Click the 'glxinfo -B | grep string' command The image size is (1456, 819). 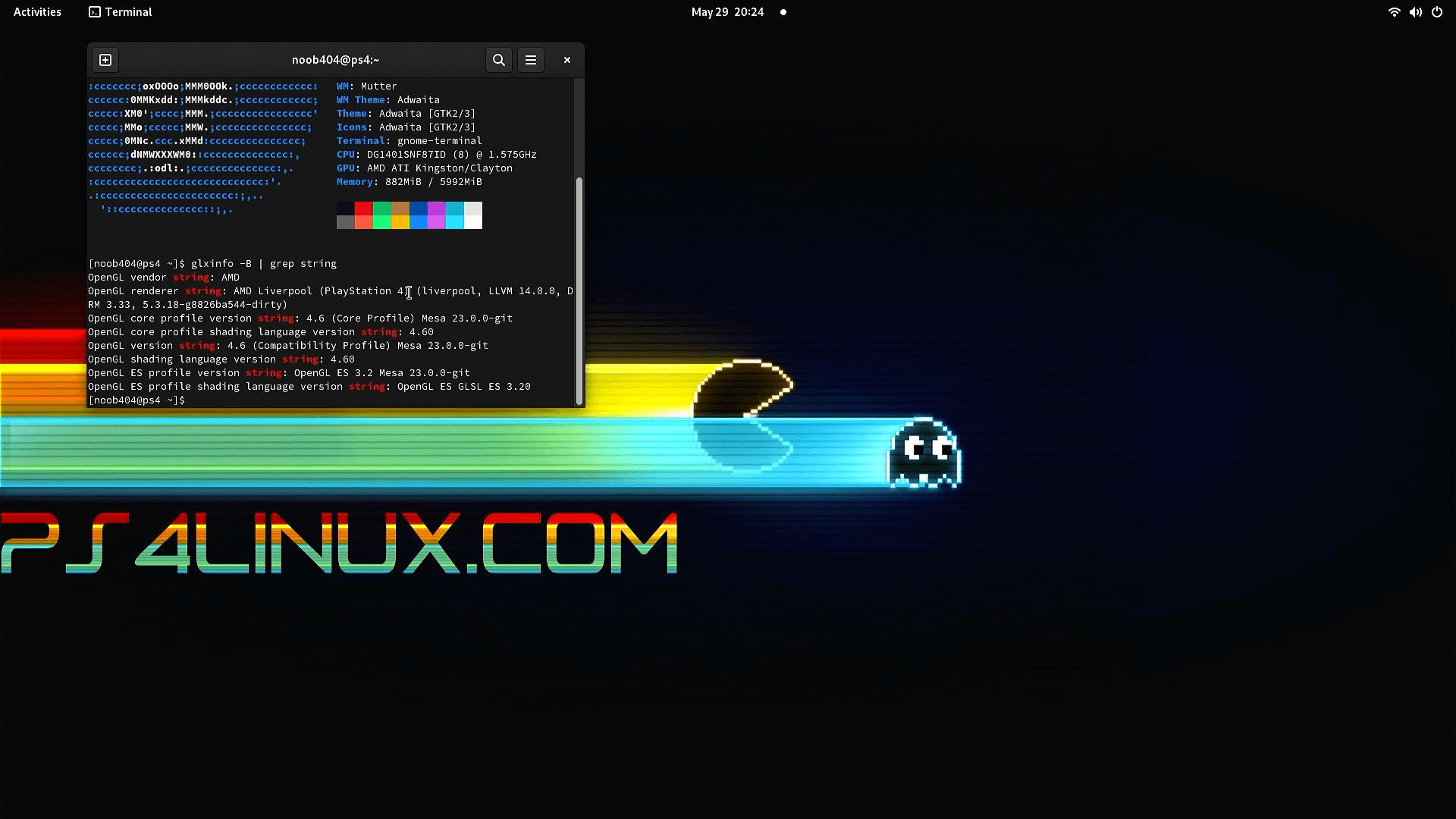(263, 264)
